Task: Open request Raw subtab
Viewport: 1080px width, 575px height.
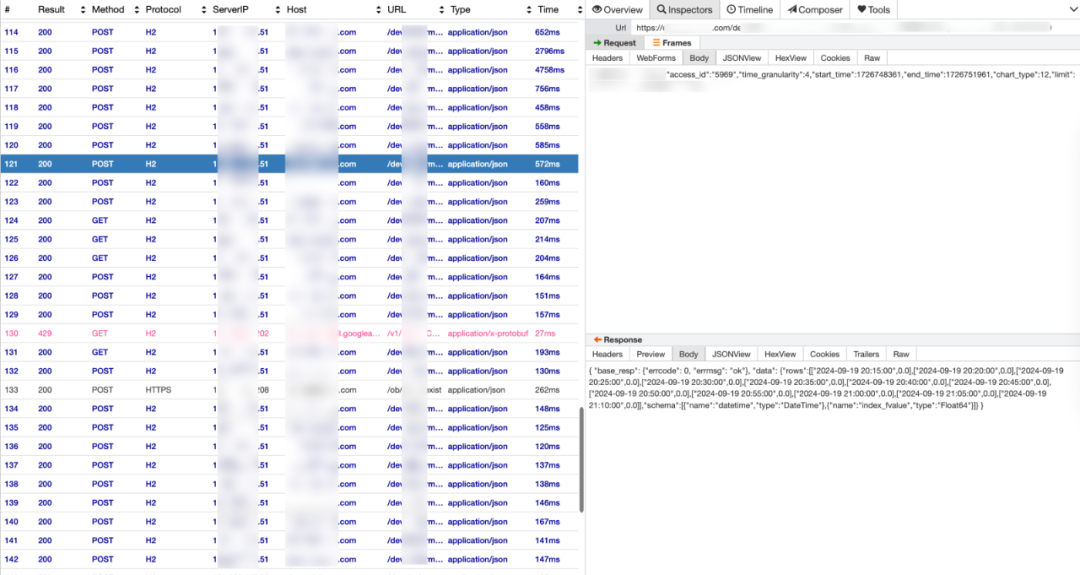Action: (x=872, y=58)
